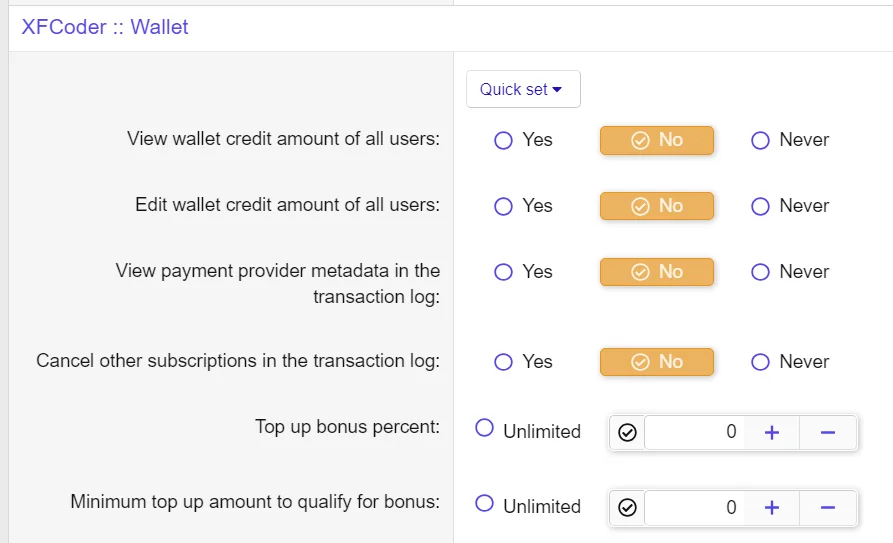Select the custom value radio for Minimum top up amount

point(627,507)
